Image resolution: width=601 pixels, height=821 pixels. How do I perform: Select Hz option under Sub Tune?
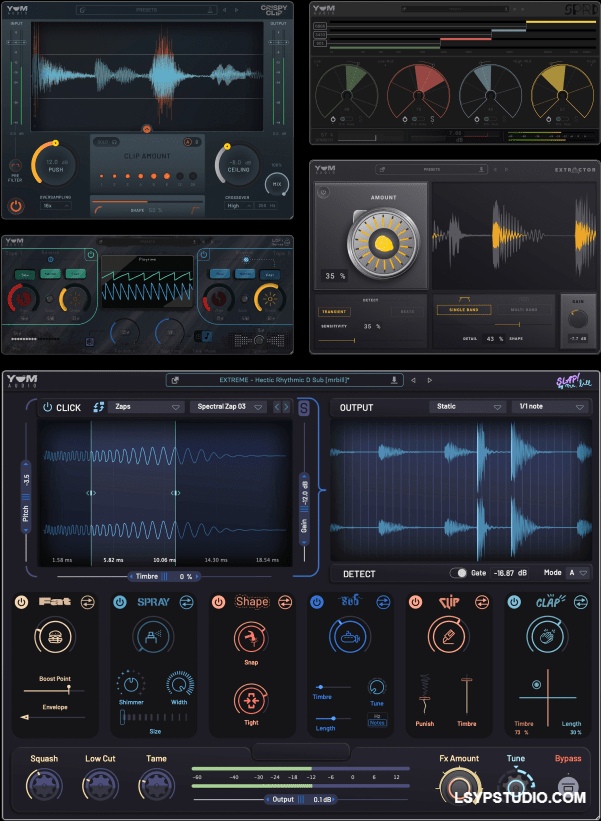pyautogui.click(x=377, y=716)
